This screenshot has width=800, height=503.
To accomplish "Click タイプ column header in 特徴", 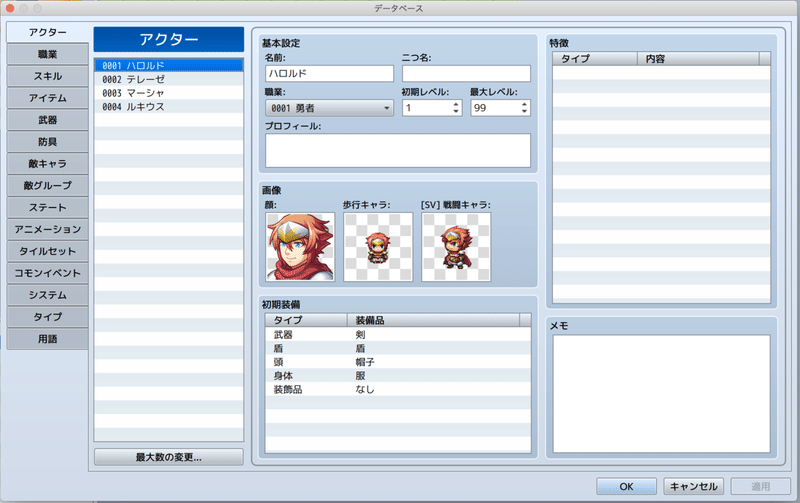I will point(595,59).
